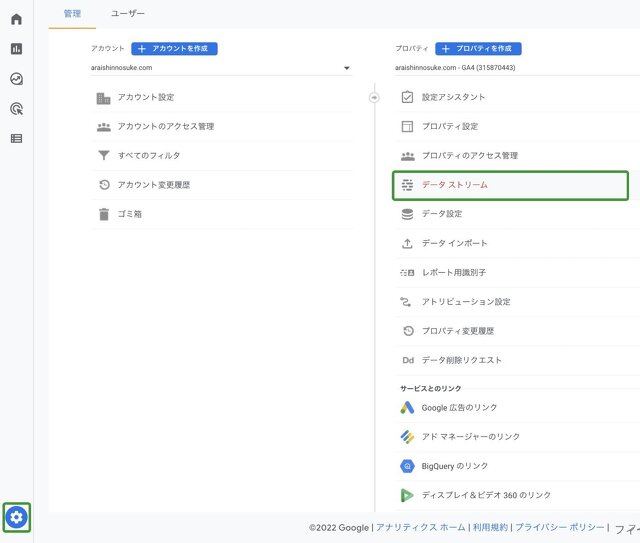Open アカウントのアクセス管理 settings

tap(165, 127)
